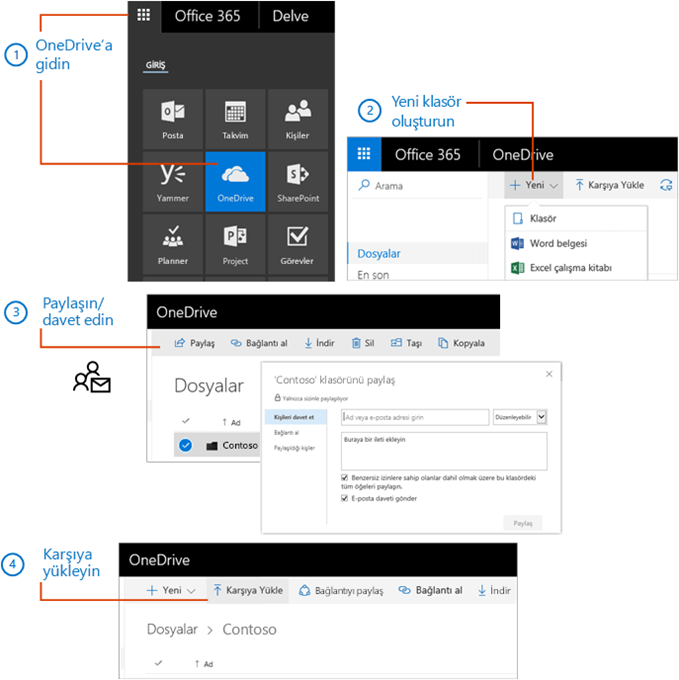
Task: Open the Posta (Outlook mail) tile
Action: point(173,119)
